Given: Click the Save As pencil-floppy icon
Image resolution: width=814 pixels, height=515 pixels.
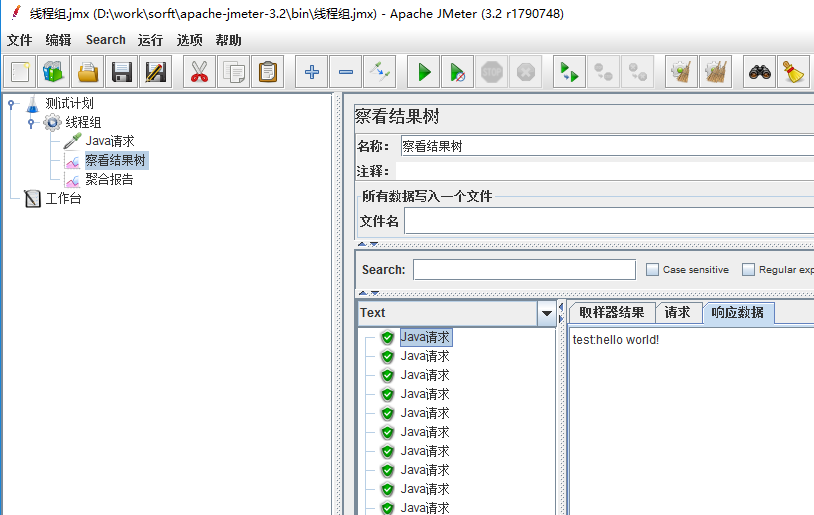Looking at the screenshot, I should [156, 72].
